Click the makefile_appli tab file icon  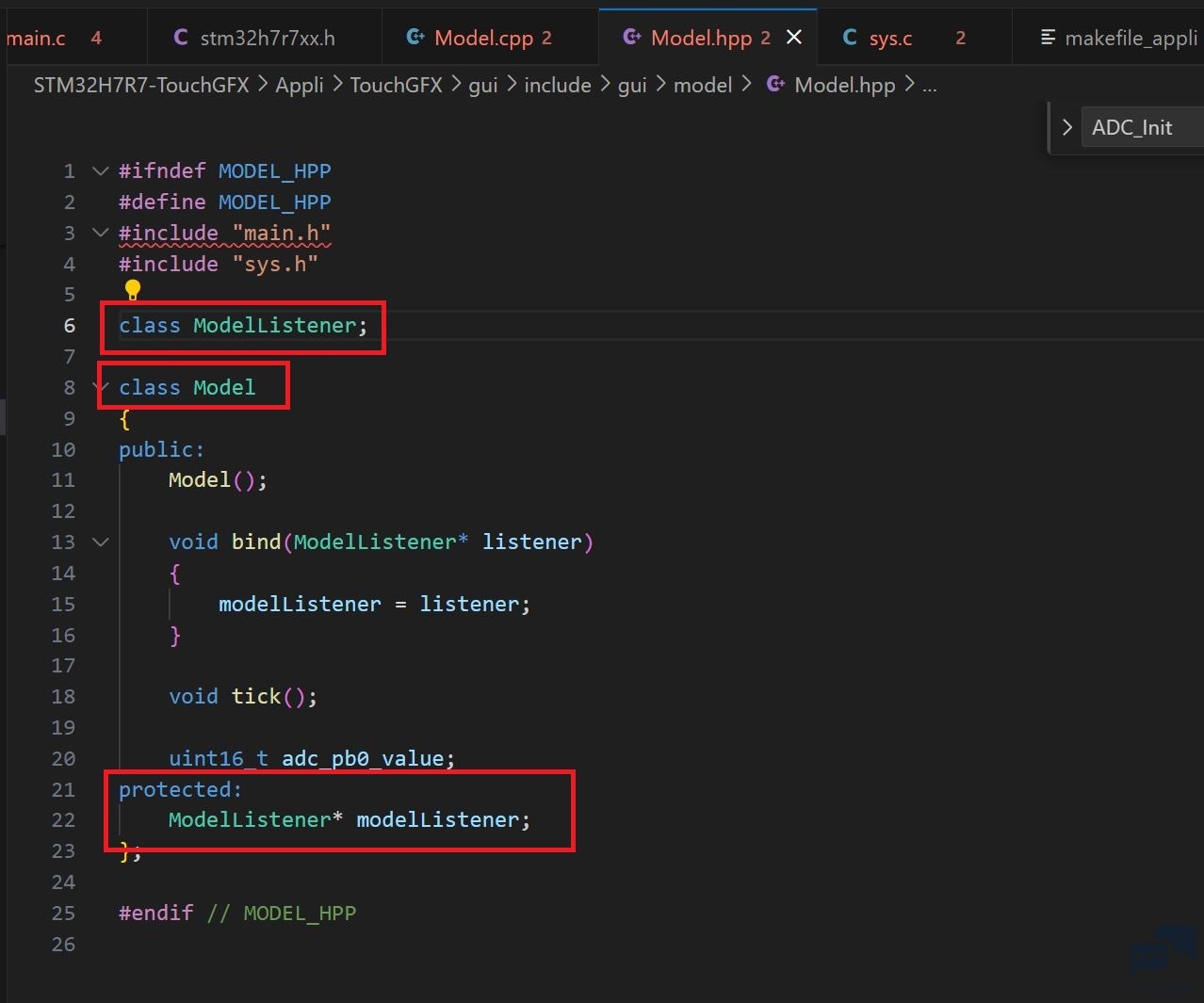(x=1048, y=38)
